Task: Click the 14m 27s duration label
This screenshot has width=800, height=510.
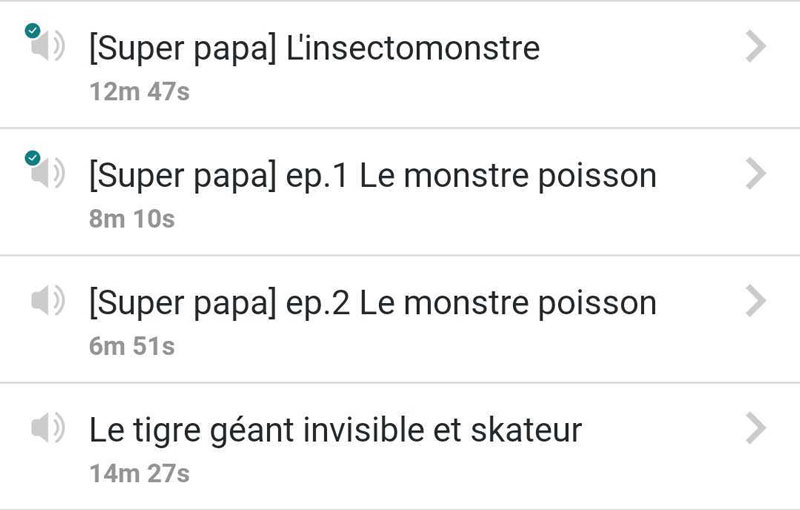Action: 139,474
